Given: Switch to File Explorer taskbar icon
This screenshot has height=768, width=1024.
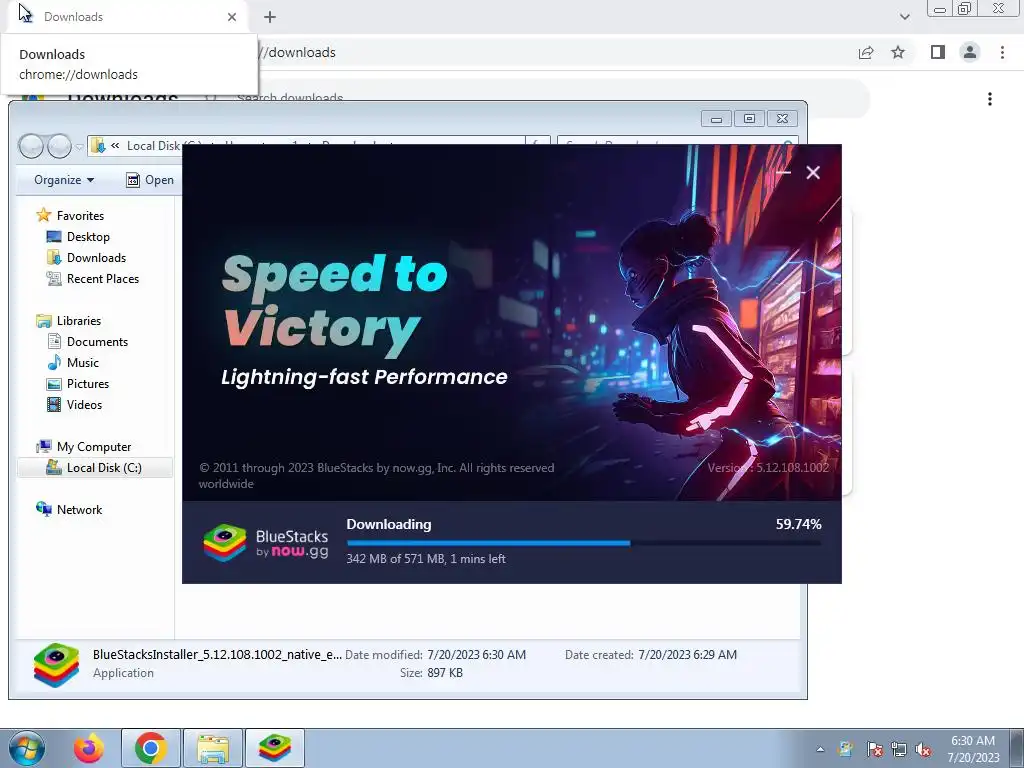Looking at the screenshot, I should 213,748.
